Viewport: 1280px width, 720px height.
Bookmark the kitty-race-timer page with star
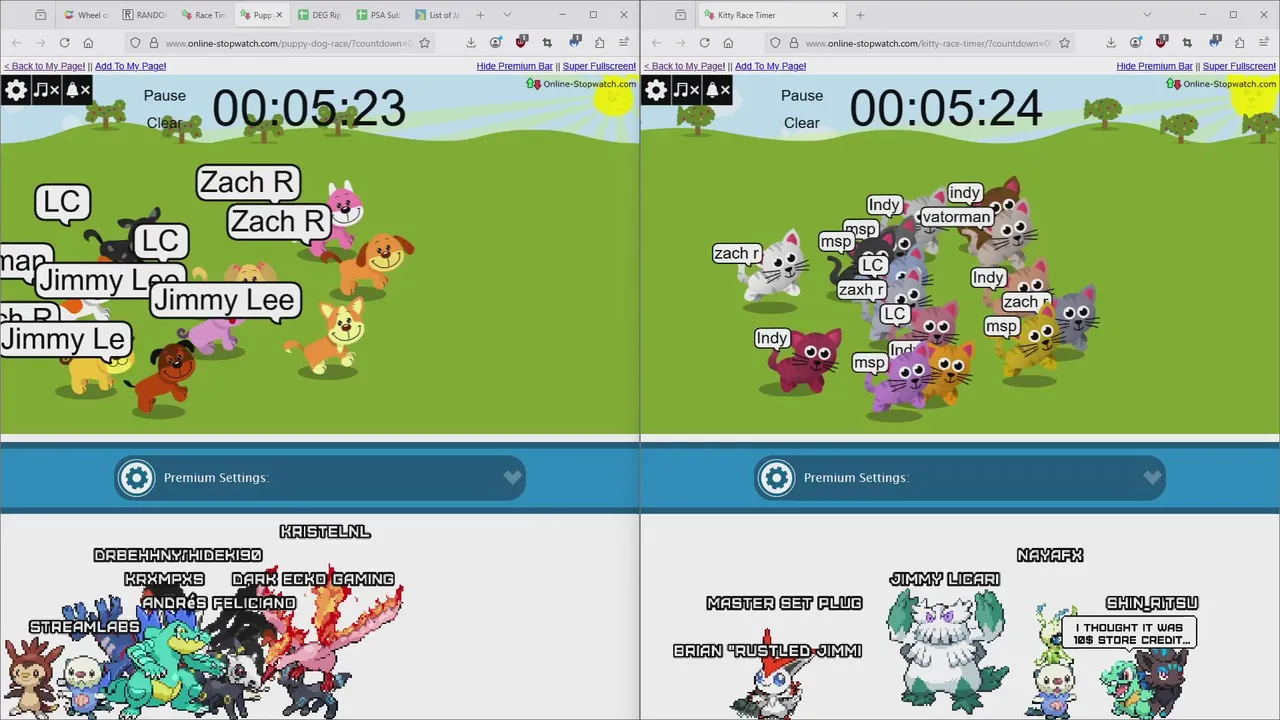[1065, 43]
